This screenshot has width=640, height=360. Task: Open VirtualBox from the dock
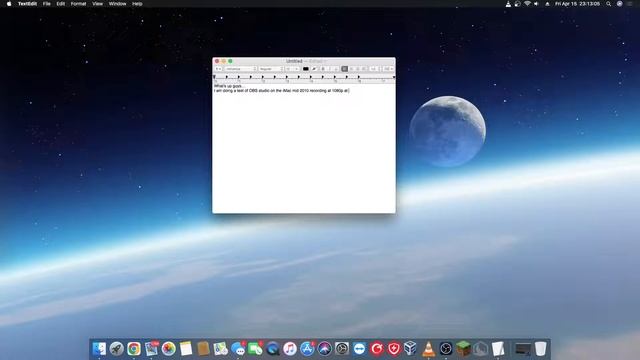[x=410, y=349]
